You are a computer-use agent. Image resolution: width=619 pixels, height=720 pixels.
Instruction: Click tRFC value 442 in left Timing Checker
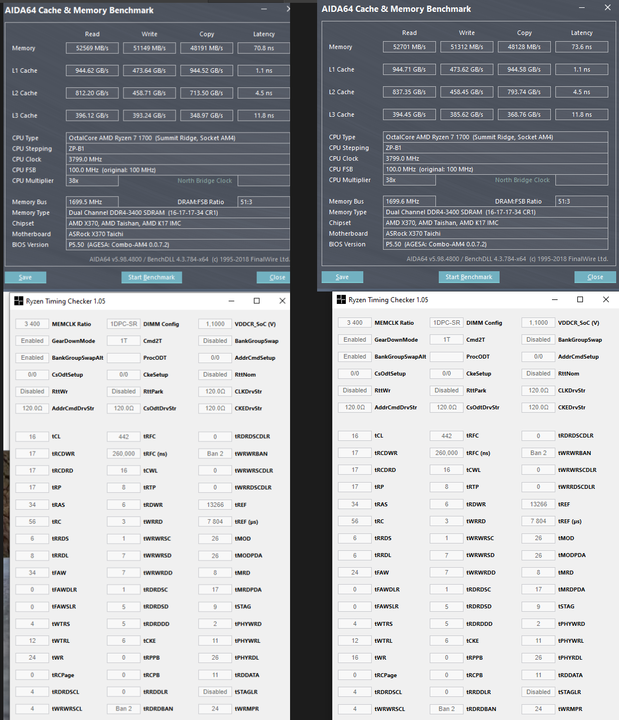pos(124,437)
